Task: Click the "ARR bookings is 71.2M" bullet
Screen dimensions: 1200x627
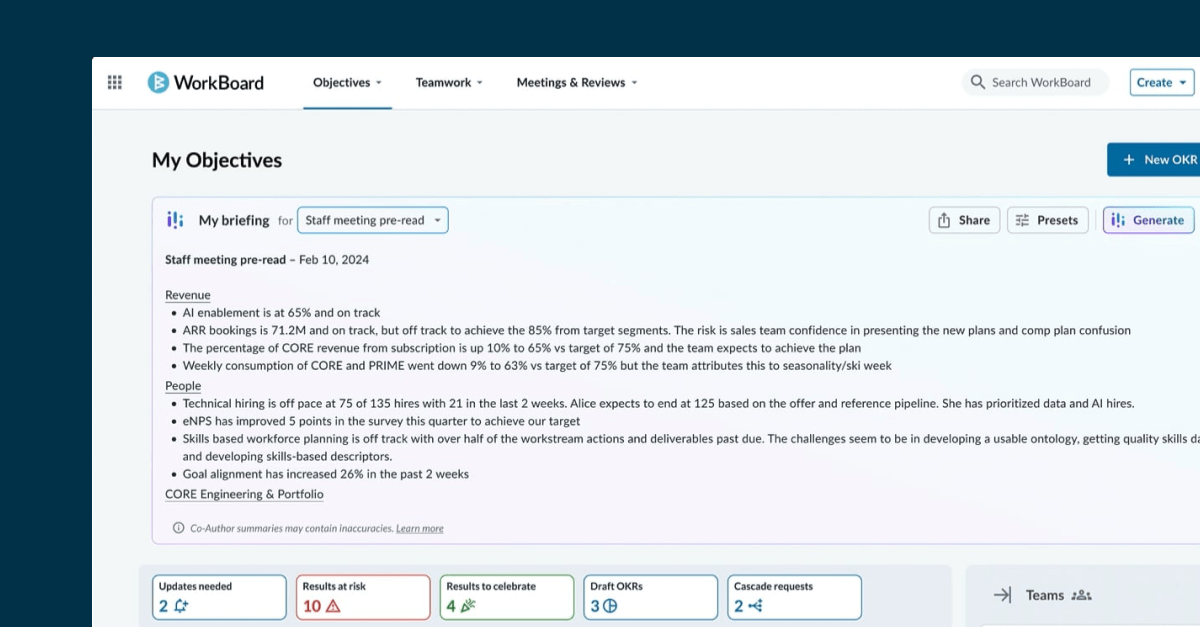Action: click(657, 331)
